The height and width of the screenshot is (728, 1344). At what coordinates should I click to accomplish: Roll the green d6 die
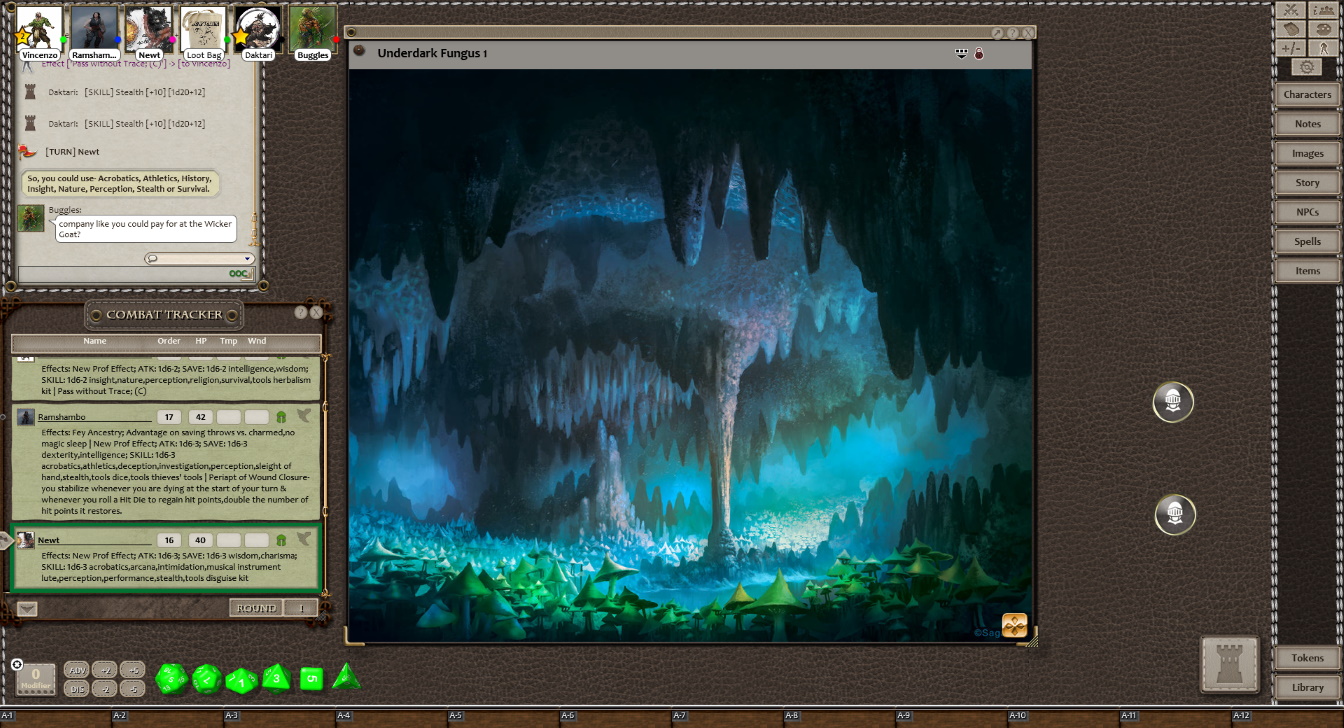pyautogui.click(x=312, y=679)
